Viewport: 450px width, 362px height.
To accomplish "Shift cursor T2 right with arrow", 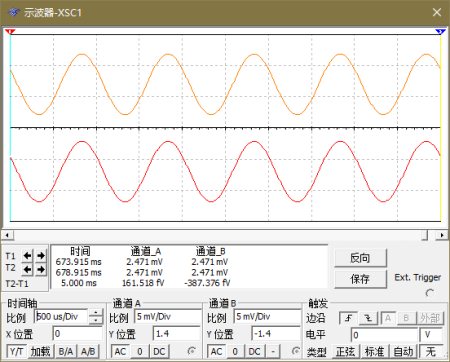I will 41,269.
